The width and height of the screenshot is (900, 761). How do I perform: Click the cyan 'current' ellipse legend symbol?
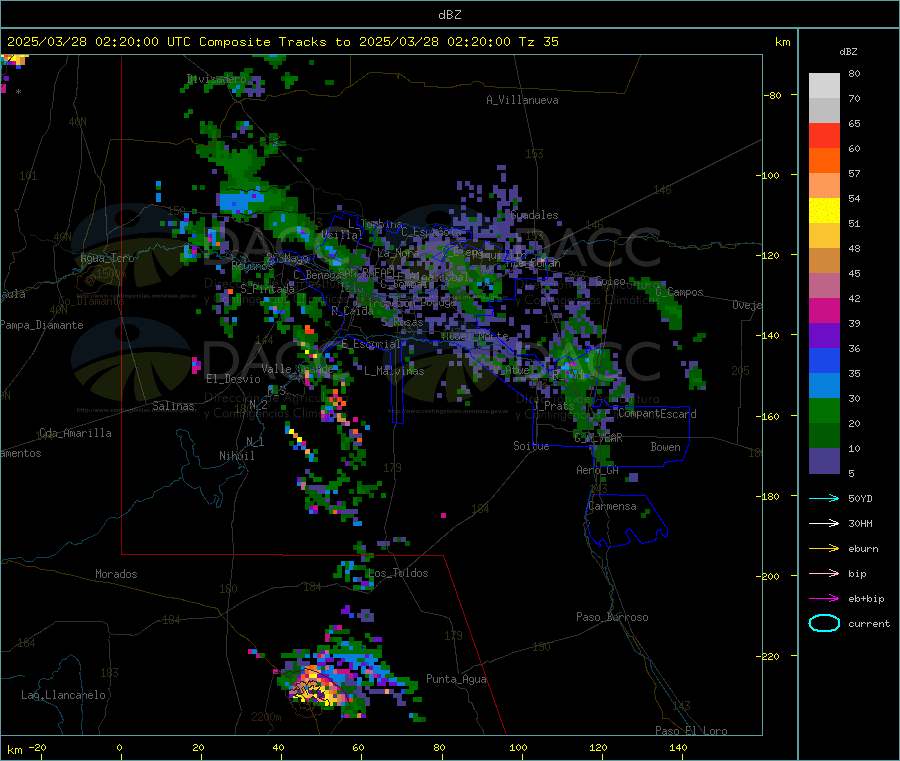tap(824, 623)
